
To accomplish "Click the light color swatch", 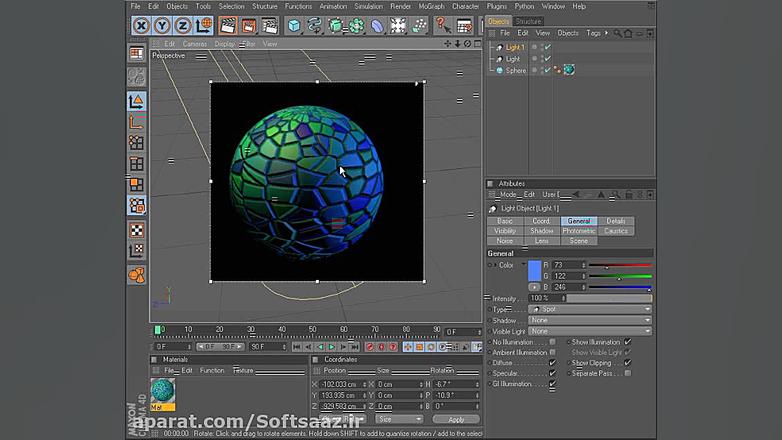I will pyautogui.click(x=534, y=270).
